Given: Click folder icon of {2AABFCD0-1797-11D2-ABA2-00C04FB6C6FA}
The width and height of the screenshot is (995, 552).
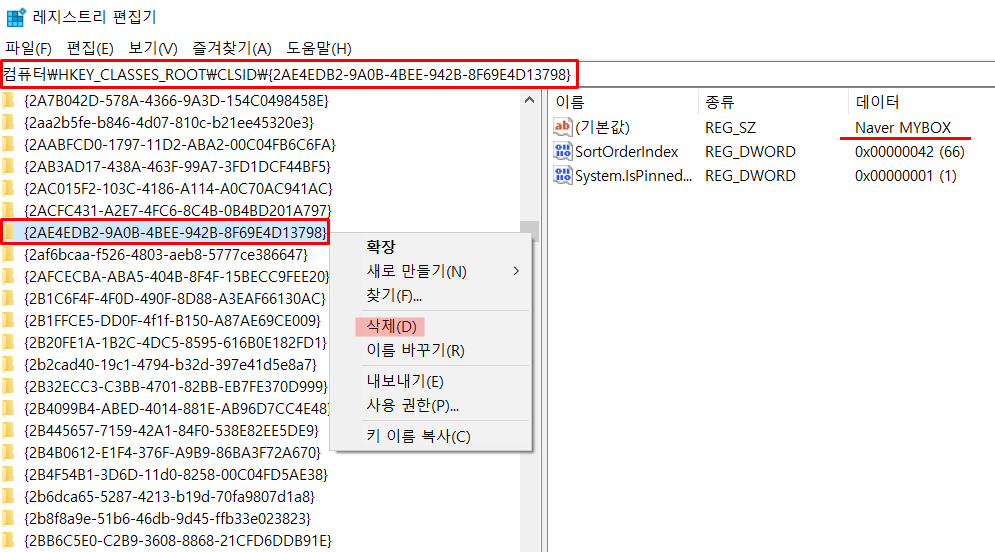Looking at the screenshot, I should click(8, 145).
